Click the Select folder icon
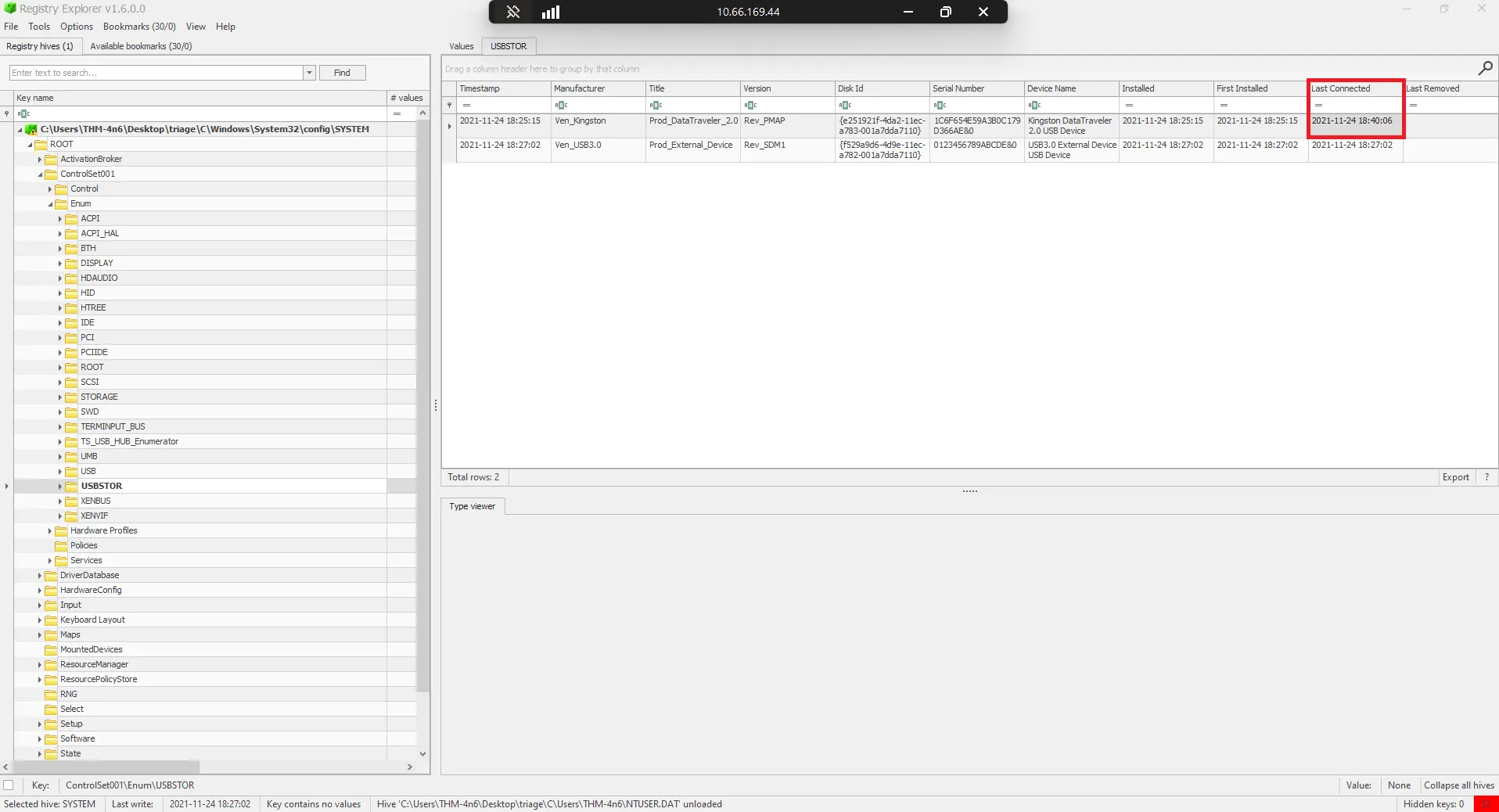Screen dimensions: 1499x812 tap(52, 709)
